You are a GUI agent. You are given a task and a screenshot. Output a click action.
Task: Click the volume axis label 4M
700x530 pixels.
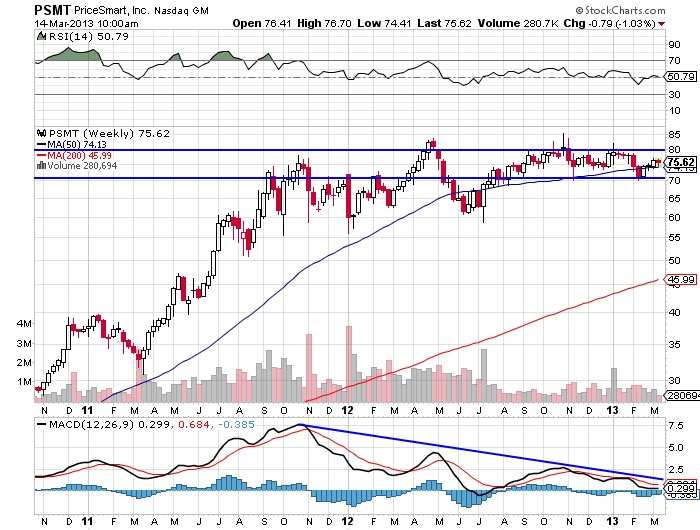point(24,323)
